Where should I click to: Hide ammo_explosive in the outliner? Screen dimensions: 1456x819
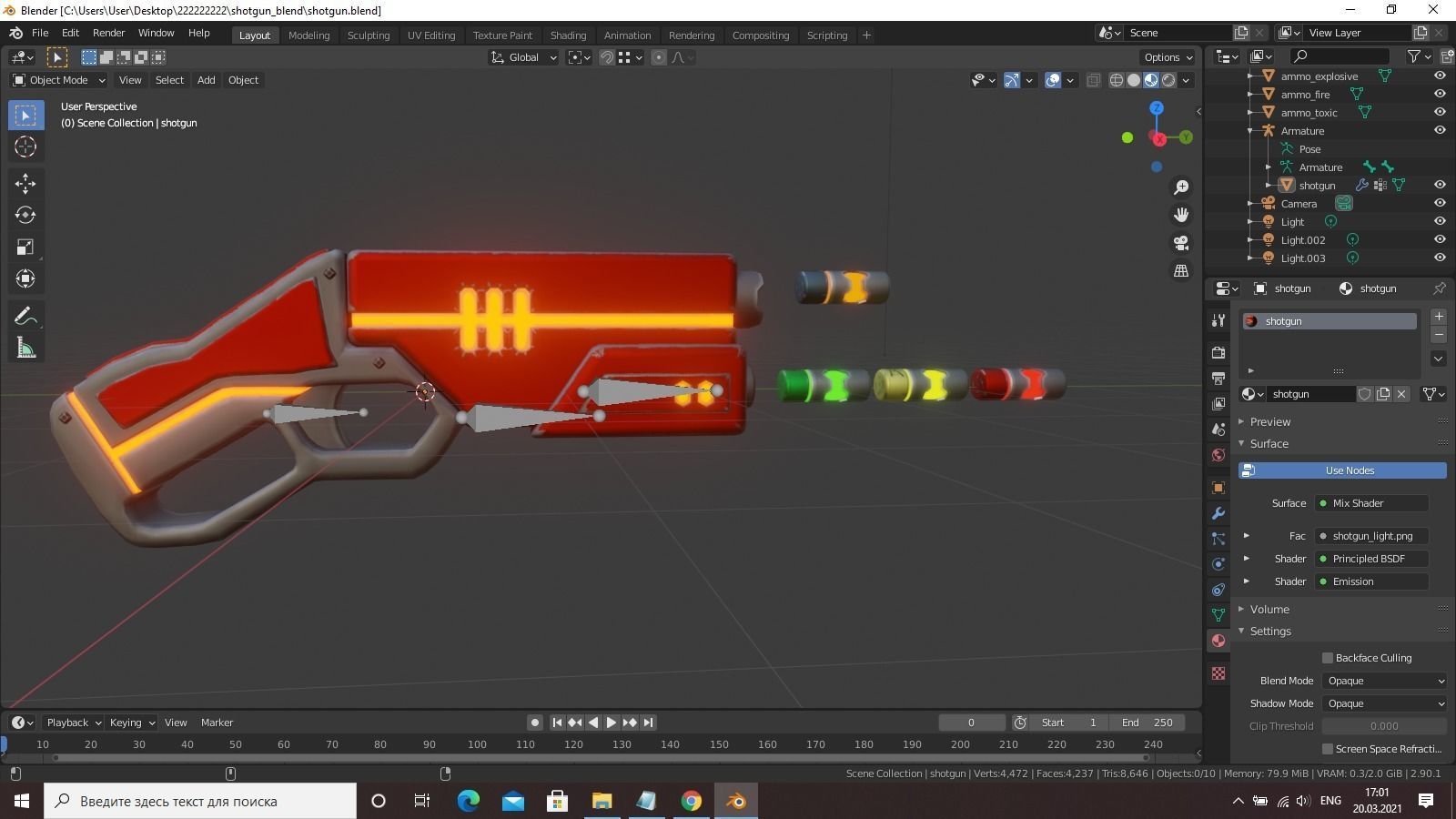[1440, 76]
